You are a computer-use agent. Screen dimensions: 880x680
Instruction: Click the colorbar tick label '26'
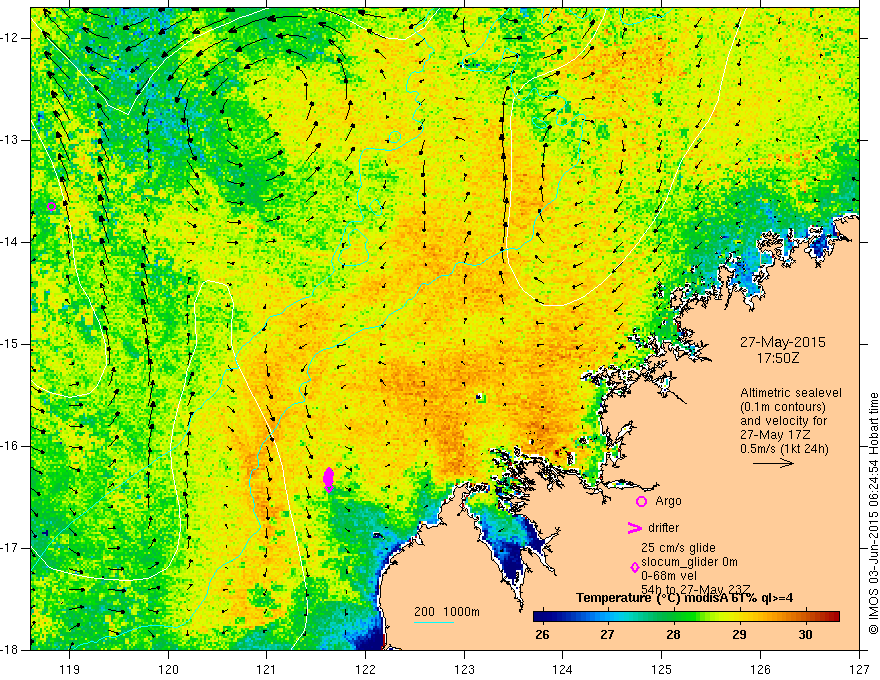pos(542,635)
